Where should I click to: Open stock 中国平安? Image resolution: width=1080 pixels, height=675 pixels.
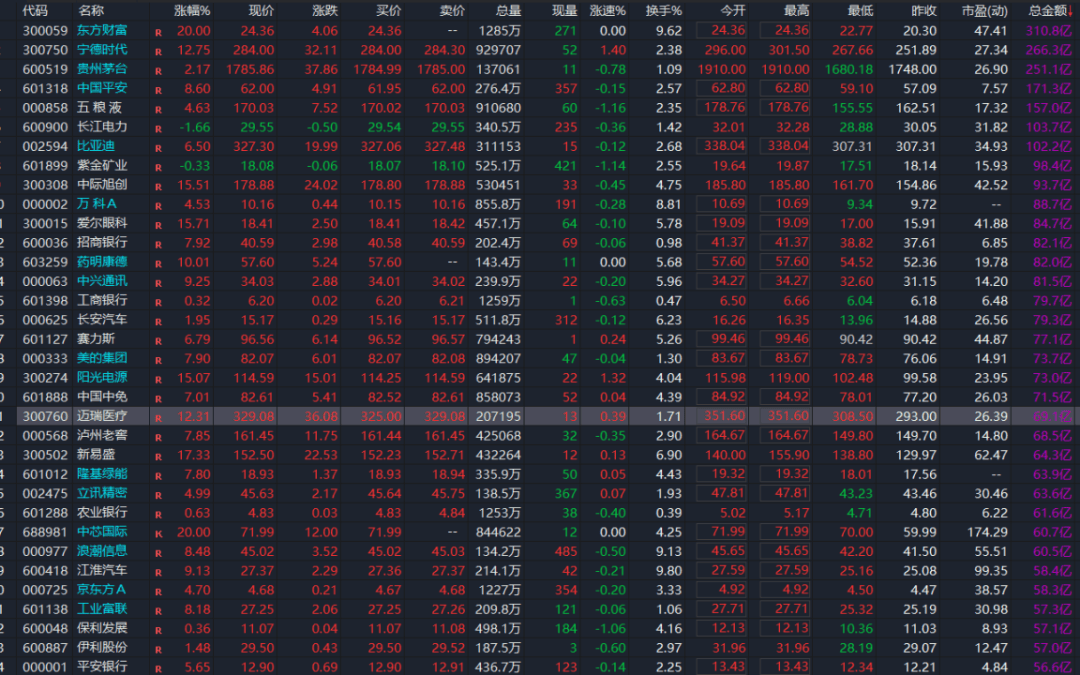(x=102, y=88)
